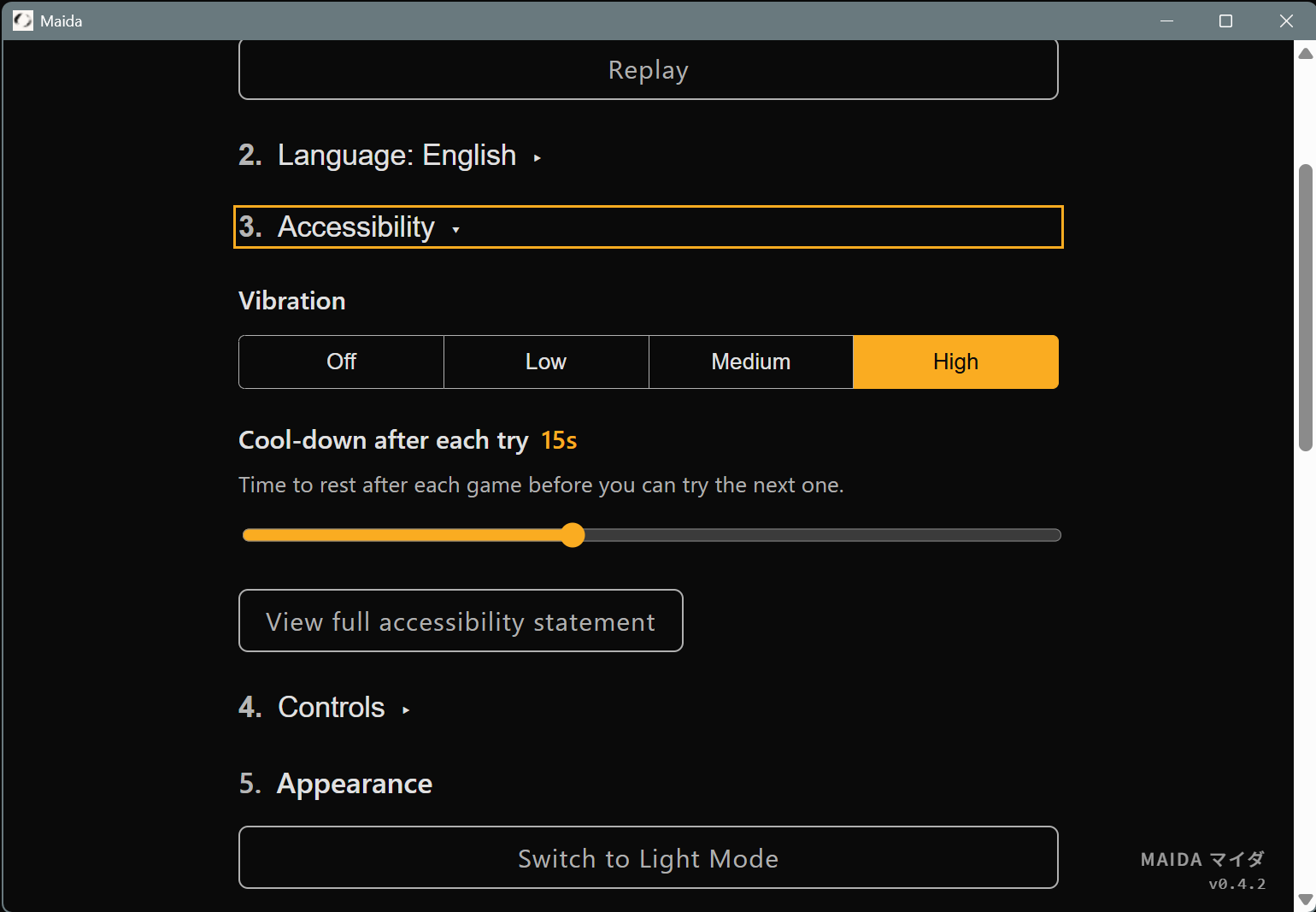The height and width of the screenshot is (912, 1316).
Task: Click the chevron beside Accessibility heading
Action: [x=455, y=230]
